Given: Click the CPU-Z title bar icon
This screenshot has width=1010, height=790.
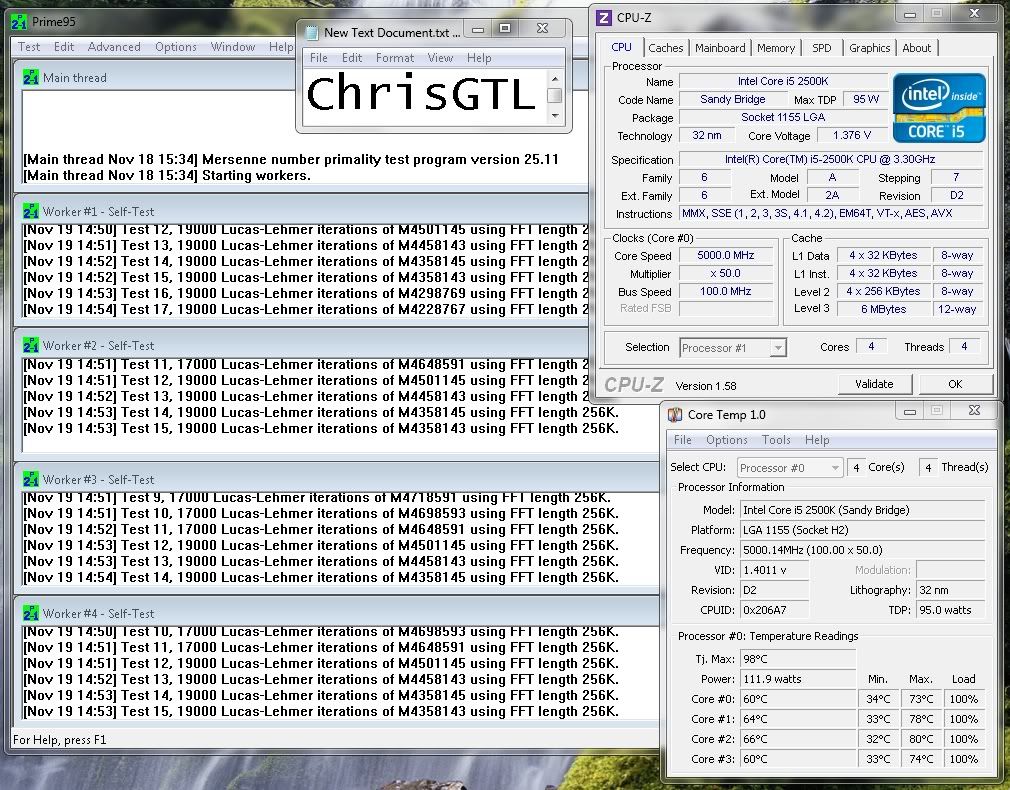Looking at the screenshot, I should (603, 17).
